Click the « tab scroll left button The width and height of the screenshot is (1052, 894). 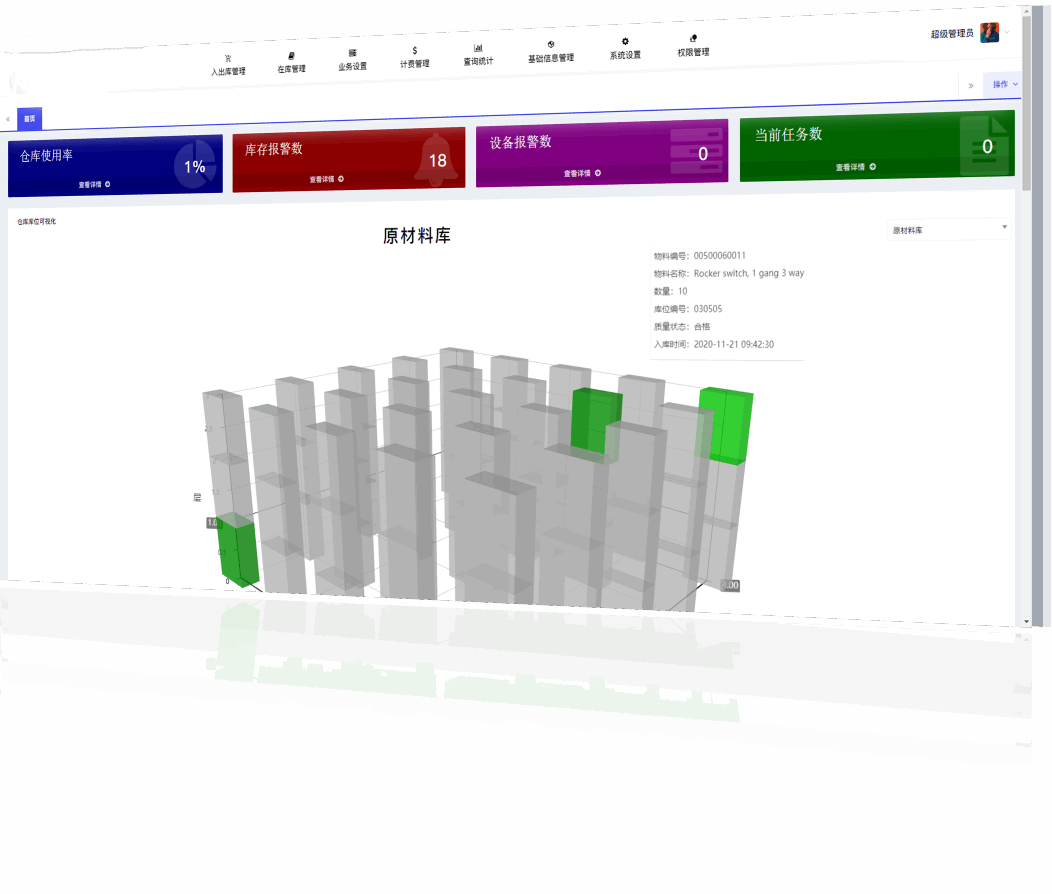coord(8,119)
